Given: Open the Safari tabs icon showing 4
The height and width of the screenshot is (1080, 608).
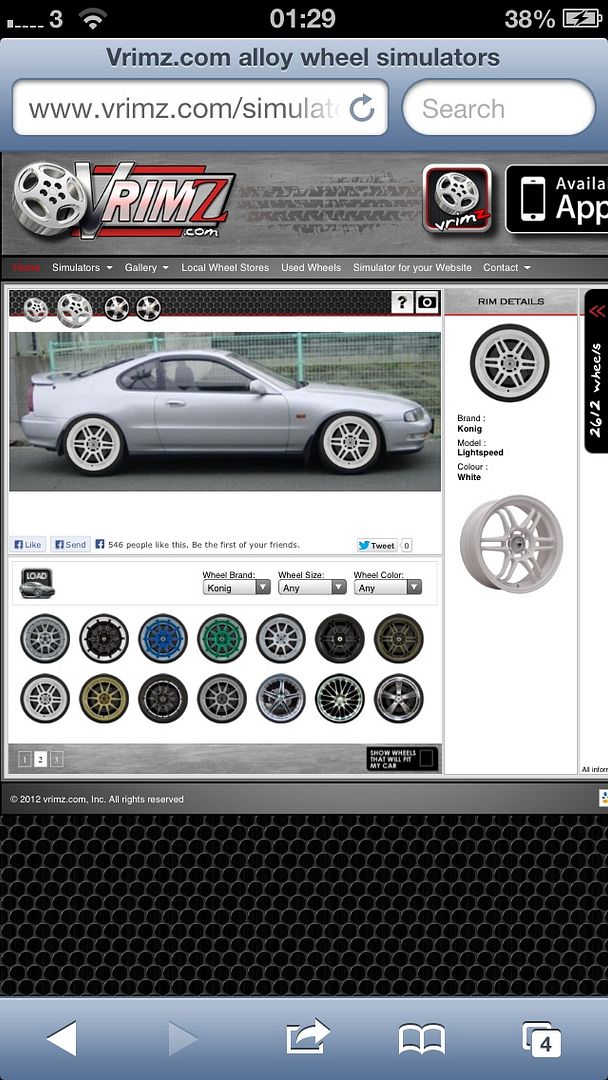Looking at the screenshot, I should click(x=541, y=1039).
